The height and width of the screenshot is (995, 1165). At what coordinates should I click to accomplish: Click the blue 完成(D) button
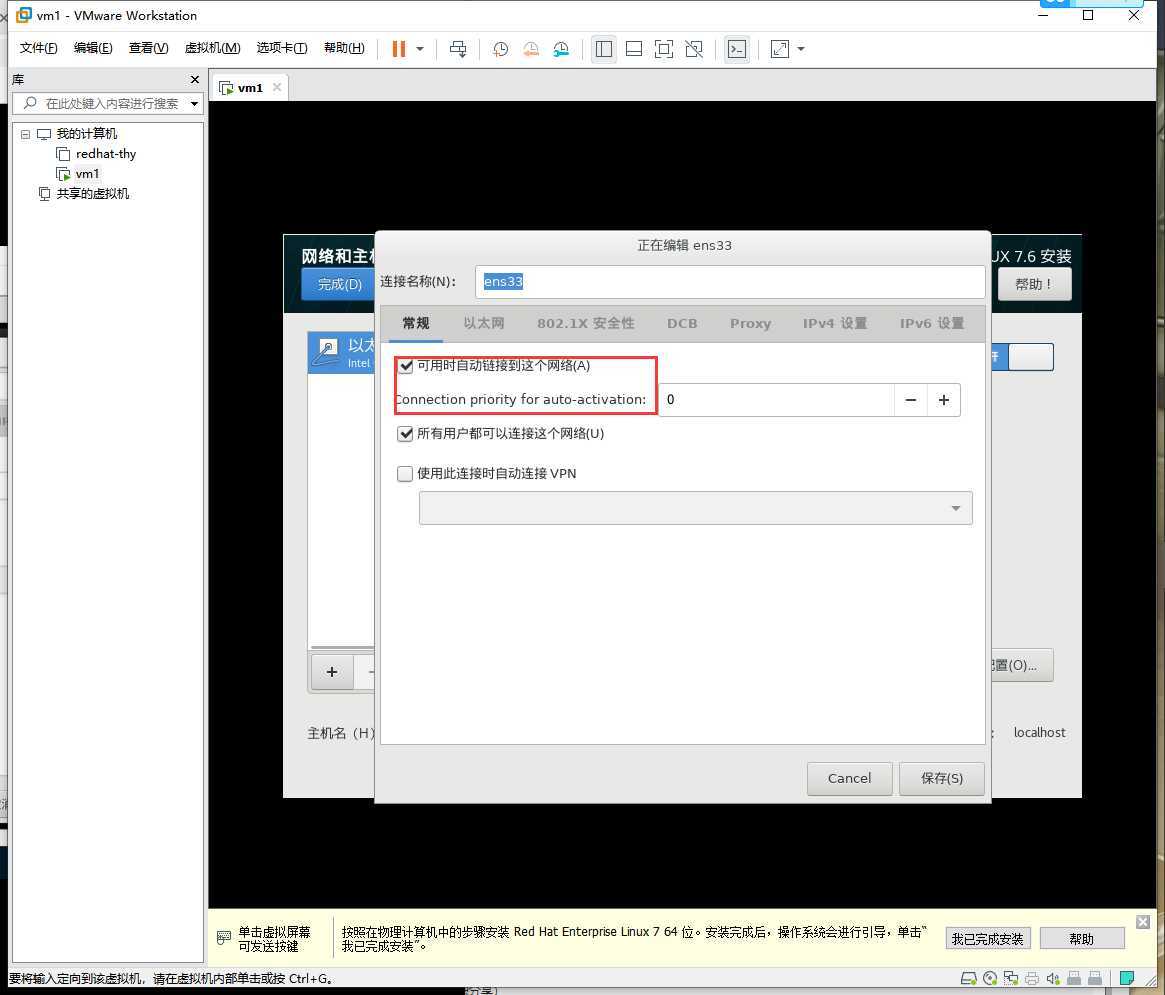pos(339,284)
